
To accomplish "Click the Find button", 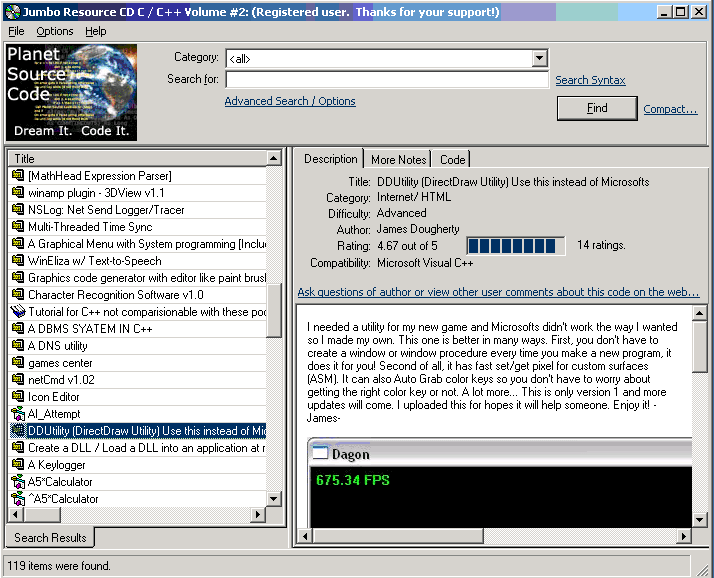I will tap(597, 108).
